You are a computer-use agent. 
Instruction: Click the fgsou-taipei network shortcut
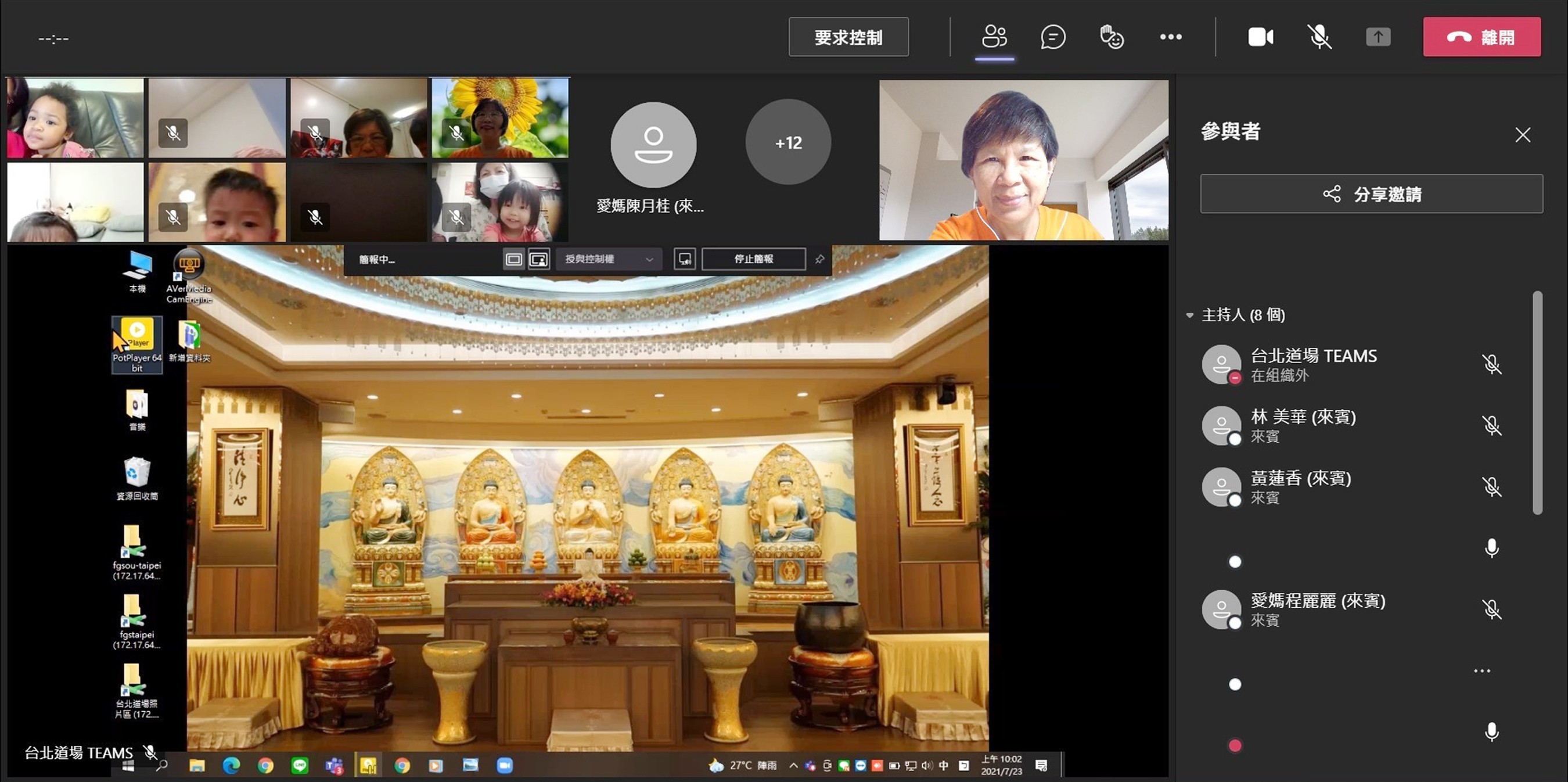137,553
